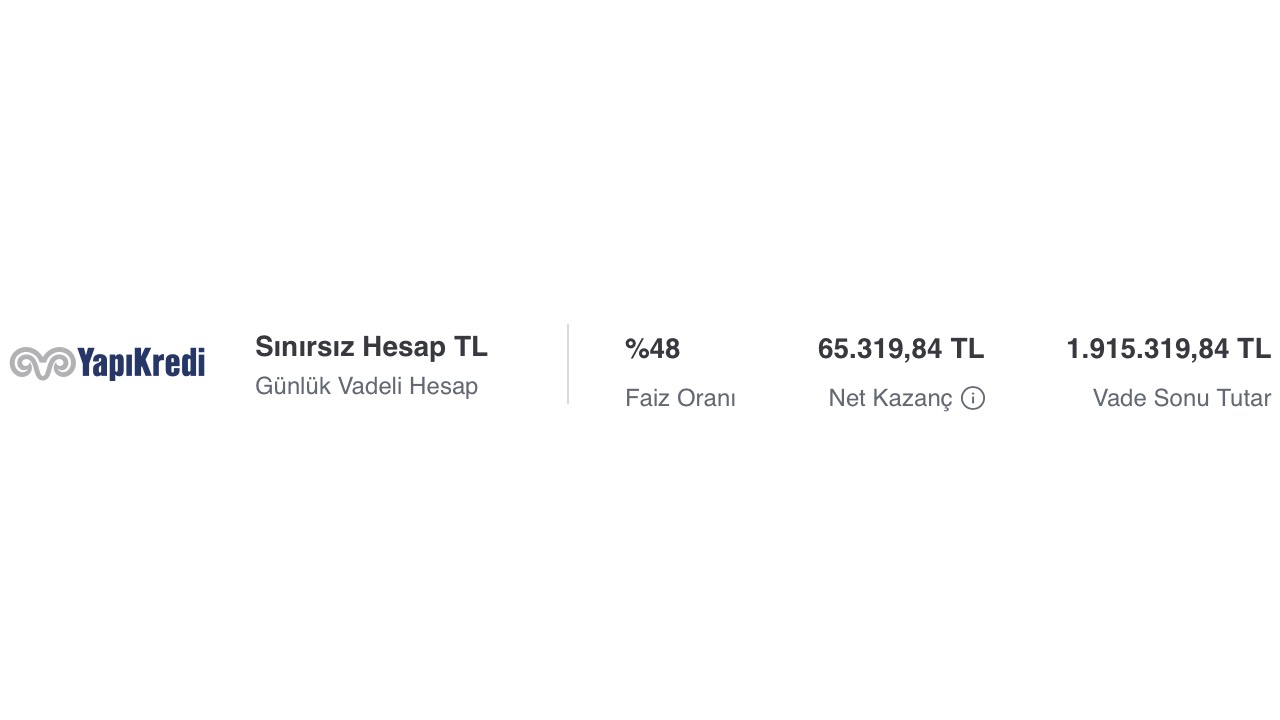1280x720 pixels.
Task: Click the Net Kazanç info icon
Action: click(x=973, y=398)
